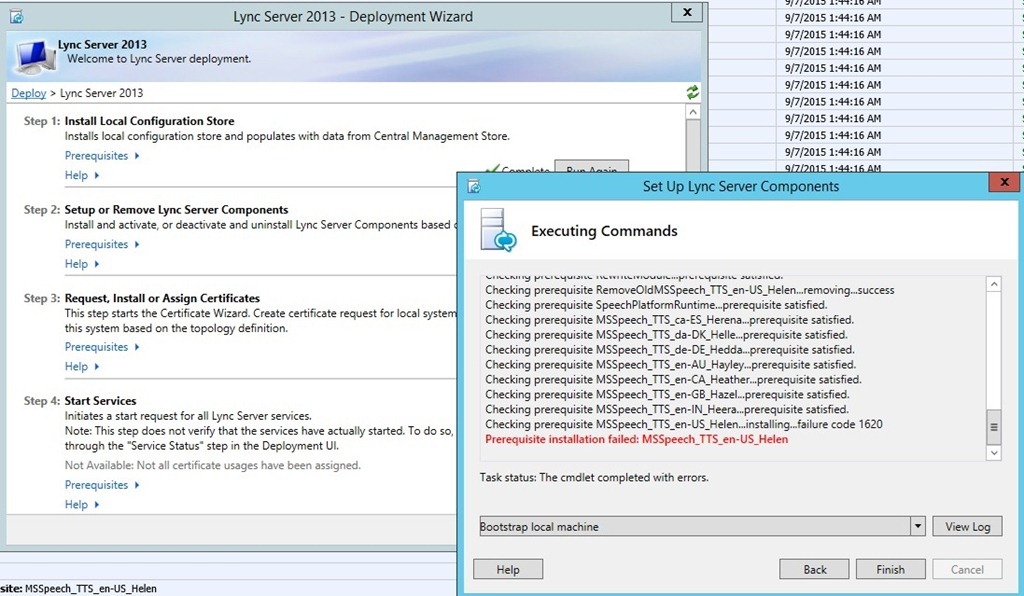The width and height of the screenshot is (1024, 596).
Task: Click the Deployment Wizard title bar icon
Action: pos(17,17)
